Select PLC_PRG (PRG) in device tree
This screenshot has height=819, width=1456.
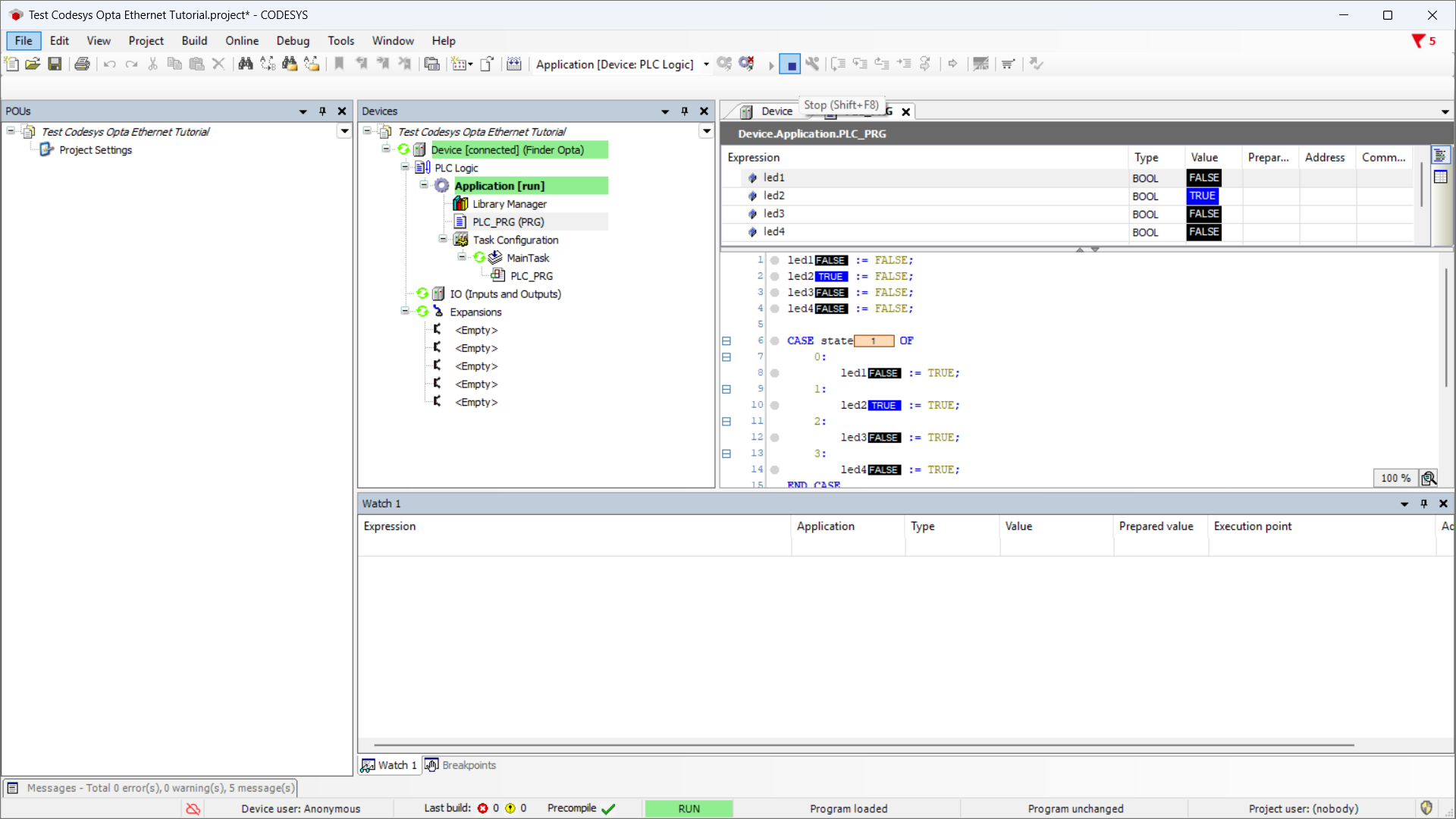point(508,222)
